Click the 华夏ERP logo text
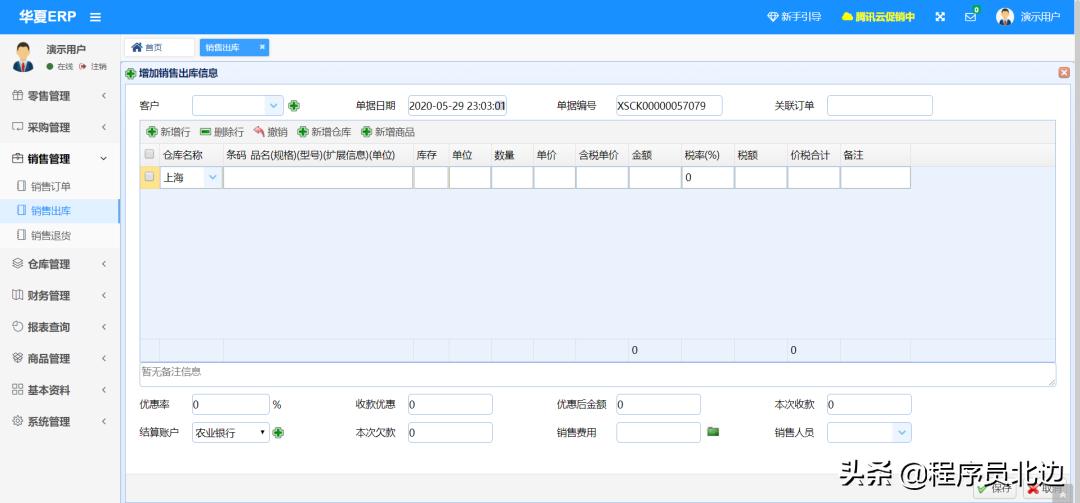The height and width of the screenshot is (503, 1080). [48, 17]
